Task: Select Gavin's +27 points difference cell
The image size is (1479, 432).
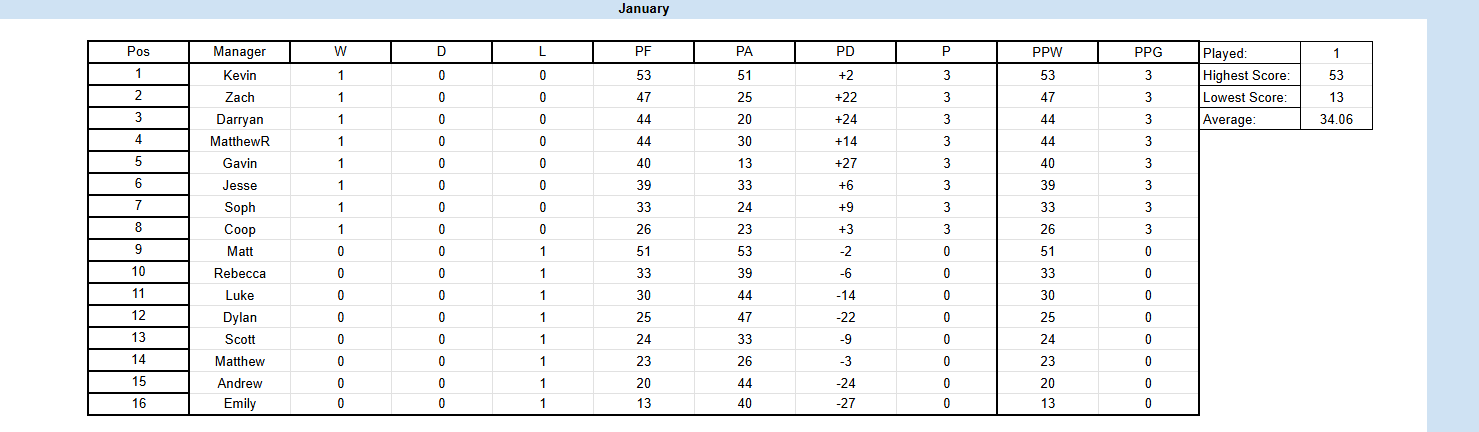Action: click(x=845, y=163)
